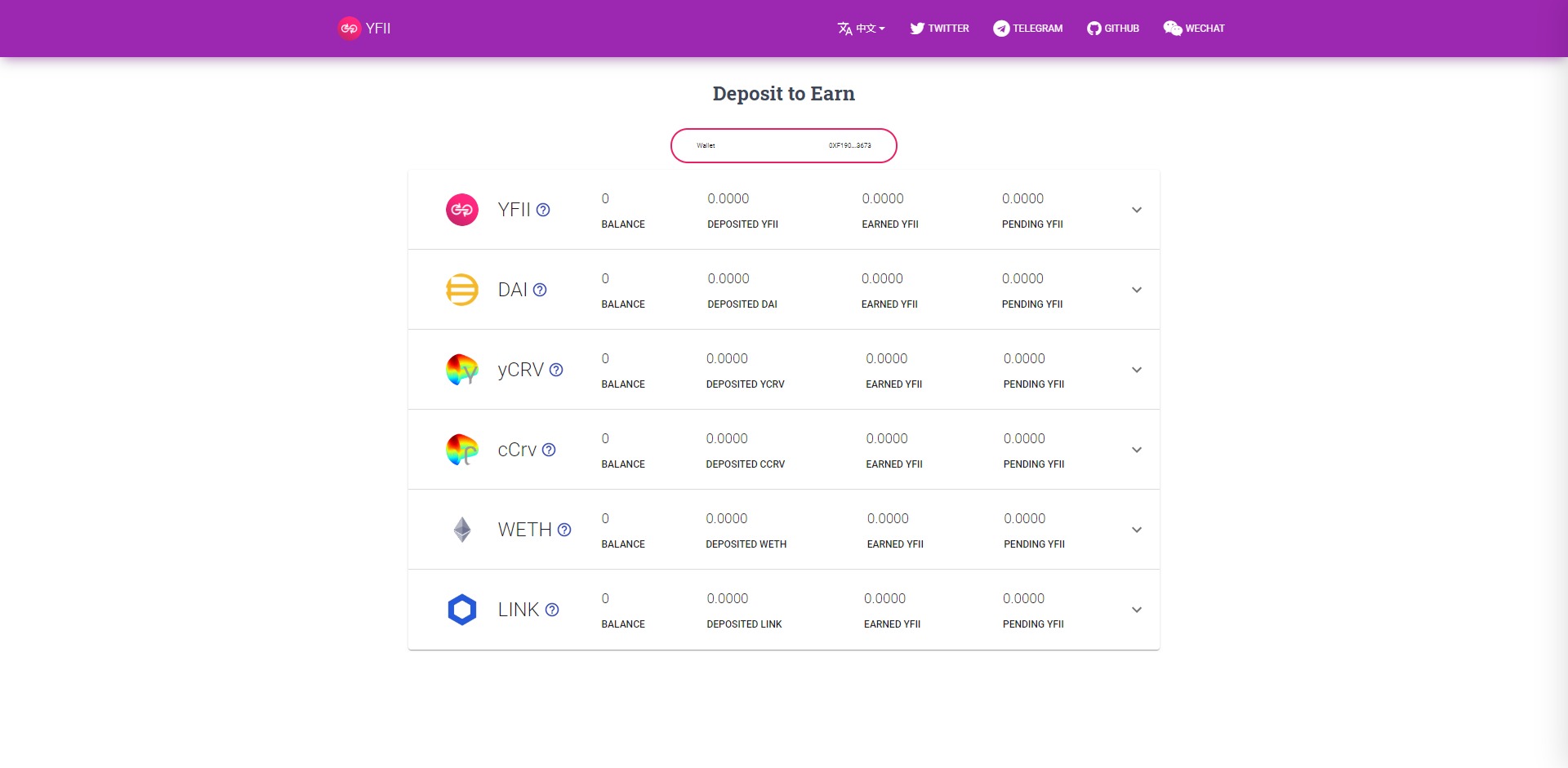Screen dimensions: 1568x768
Task: Click the YFII pool token icon
Action: click(x=462, y=210)
